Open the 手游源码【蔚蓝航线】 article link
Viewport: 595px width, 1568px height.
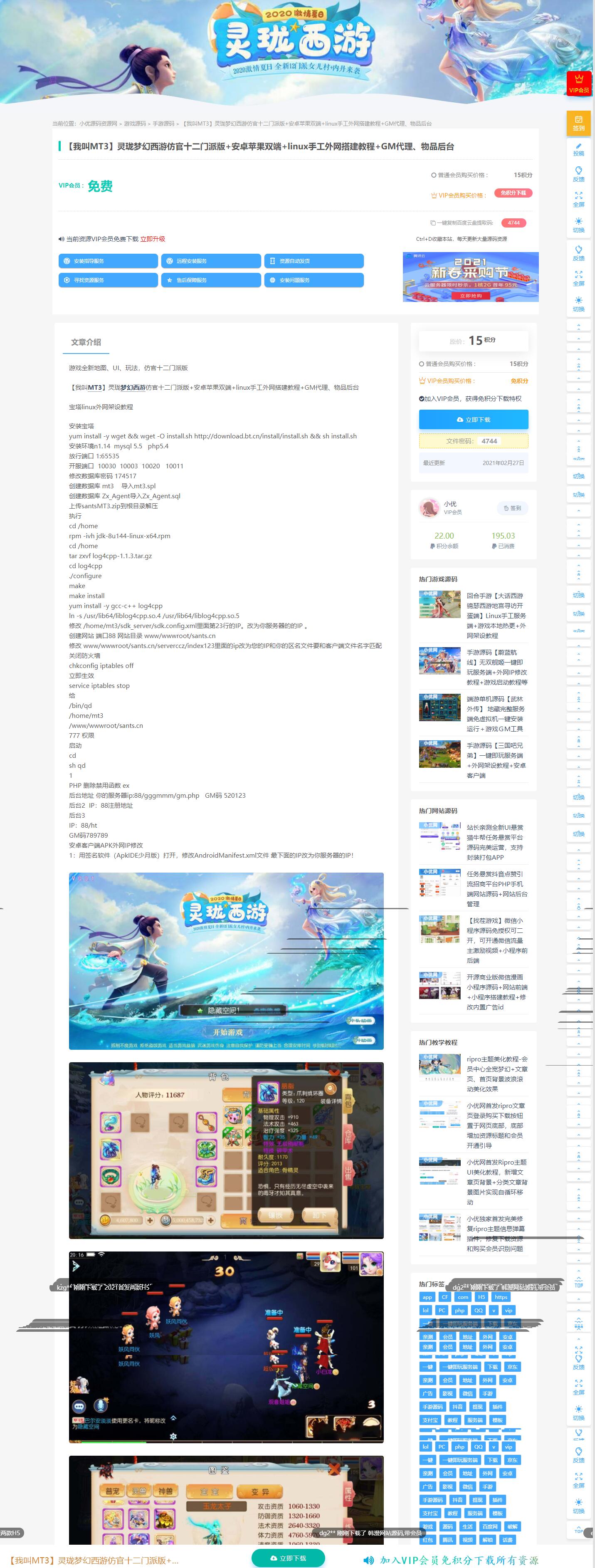click(496, 667)
